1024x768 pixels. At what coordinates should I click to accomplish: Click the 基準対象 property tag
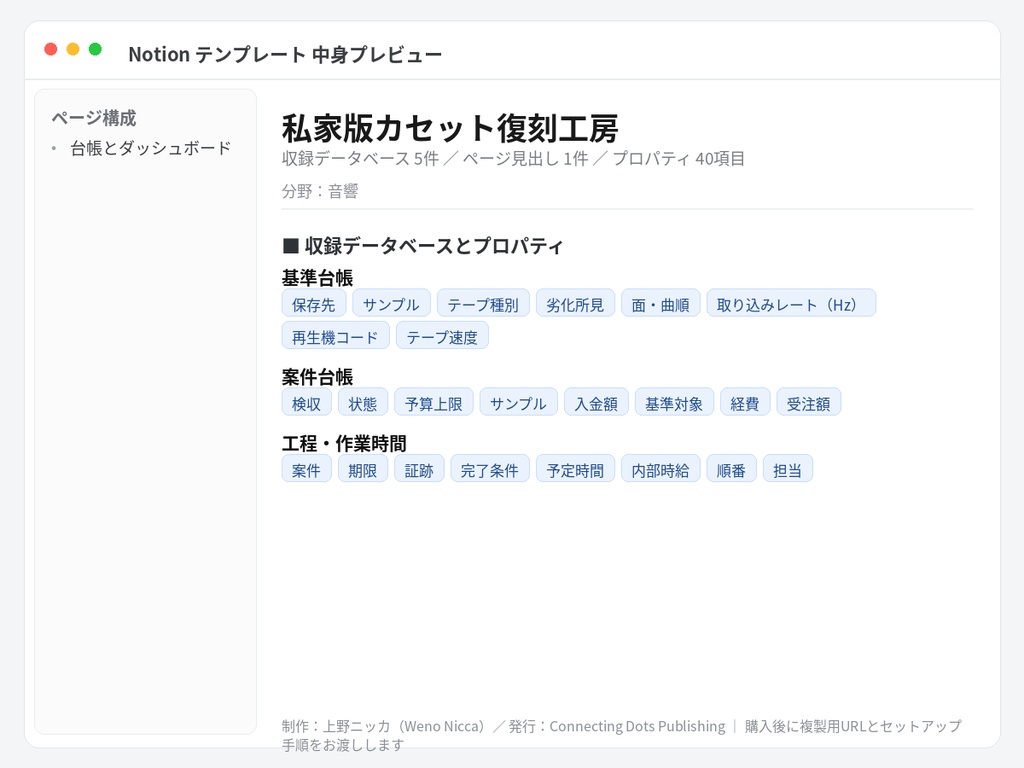(x=674, y=404)
